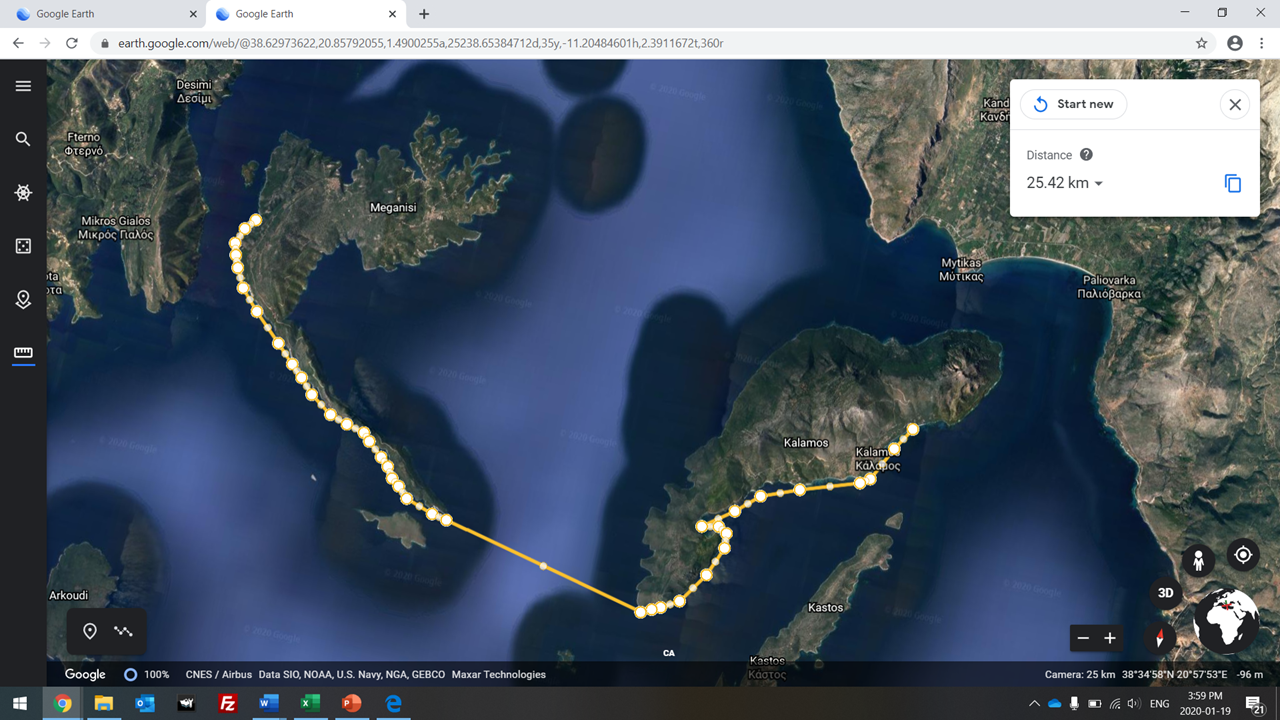Open the Windows Start menu
1280x720 pixels.
[20, 703]
